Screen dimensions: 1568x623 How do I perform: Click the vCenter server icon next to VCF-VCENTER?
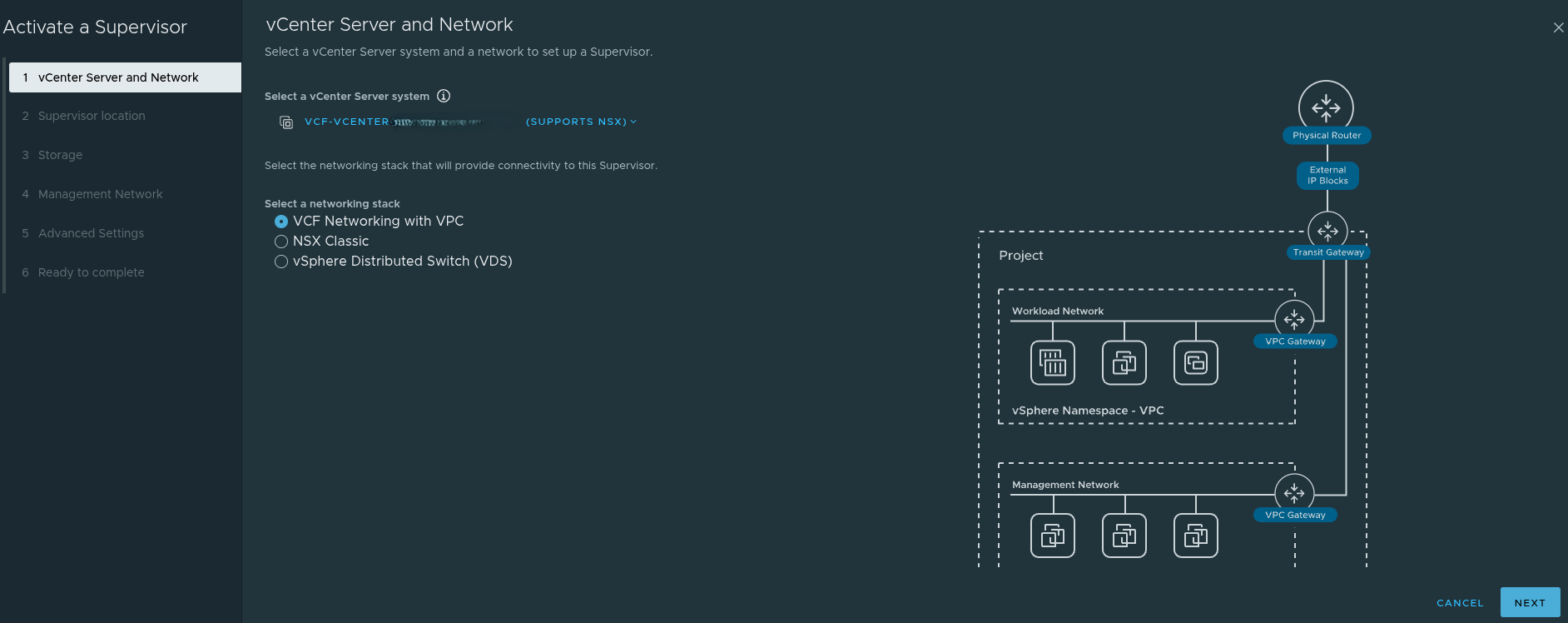[x=286, y=122]
